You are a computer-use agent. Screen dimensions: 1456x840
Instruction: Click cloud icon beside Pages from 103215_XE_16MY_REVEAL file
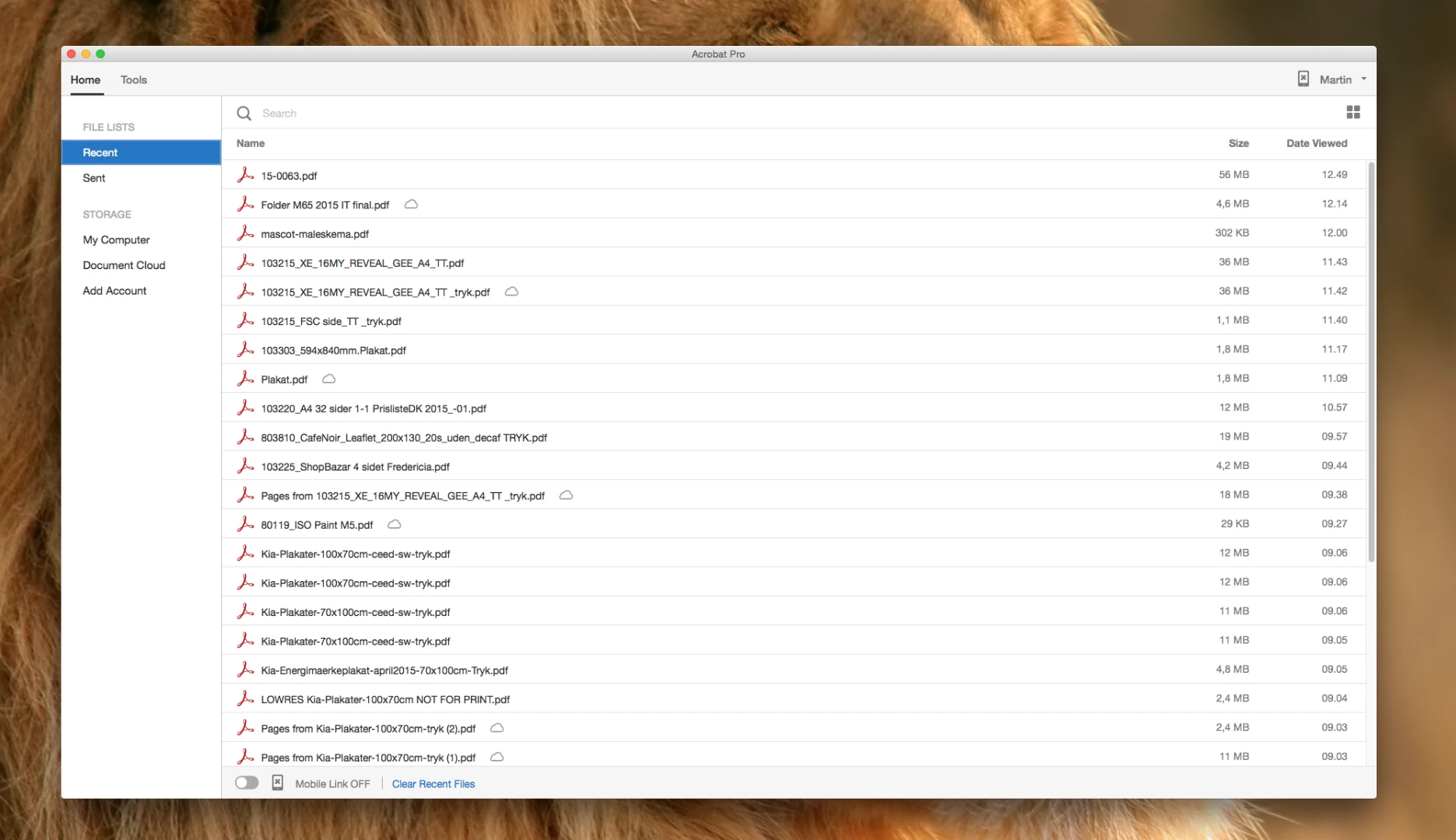tap(566, 495)
